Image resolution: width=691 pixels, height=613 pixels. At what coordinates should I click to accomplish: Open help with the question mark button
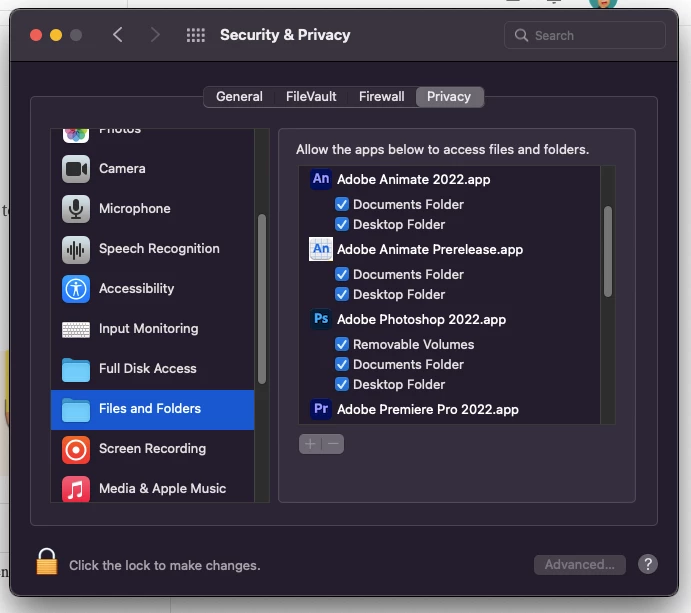point(648,564)
